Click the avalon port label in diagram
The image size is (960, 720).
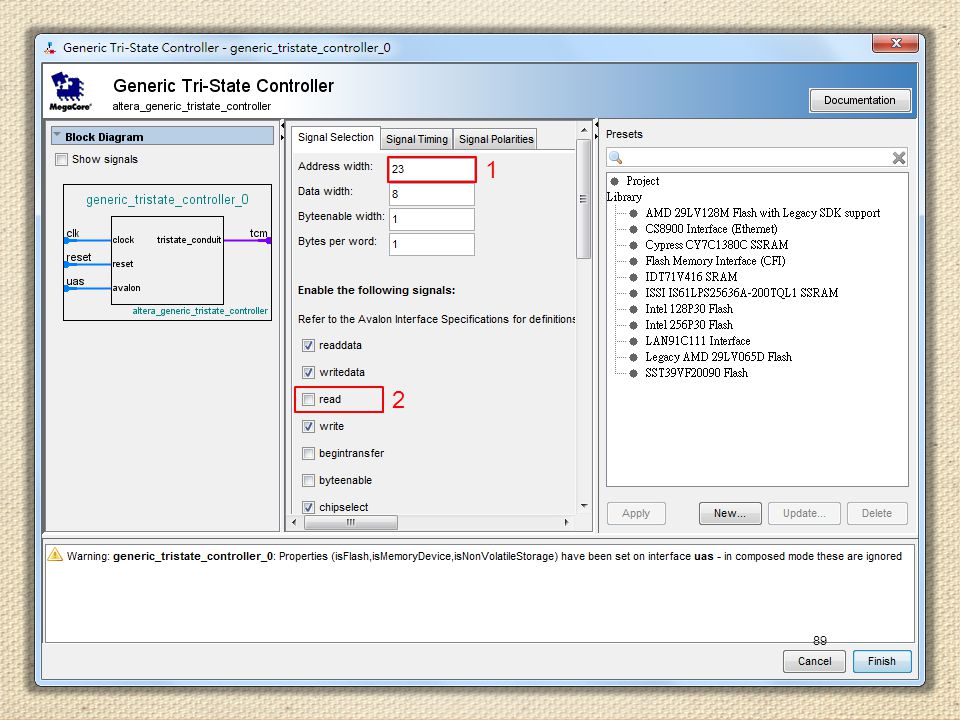click(x=126, y=288)
